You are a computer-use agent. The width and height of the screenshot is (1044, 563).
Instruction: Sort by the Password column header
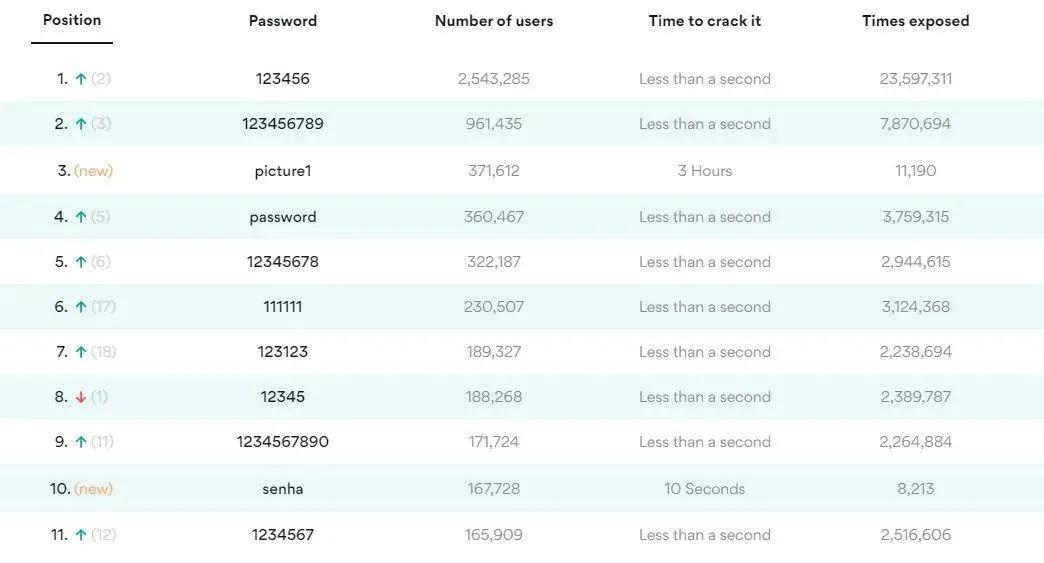[x=283, y=21]
